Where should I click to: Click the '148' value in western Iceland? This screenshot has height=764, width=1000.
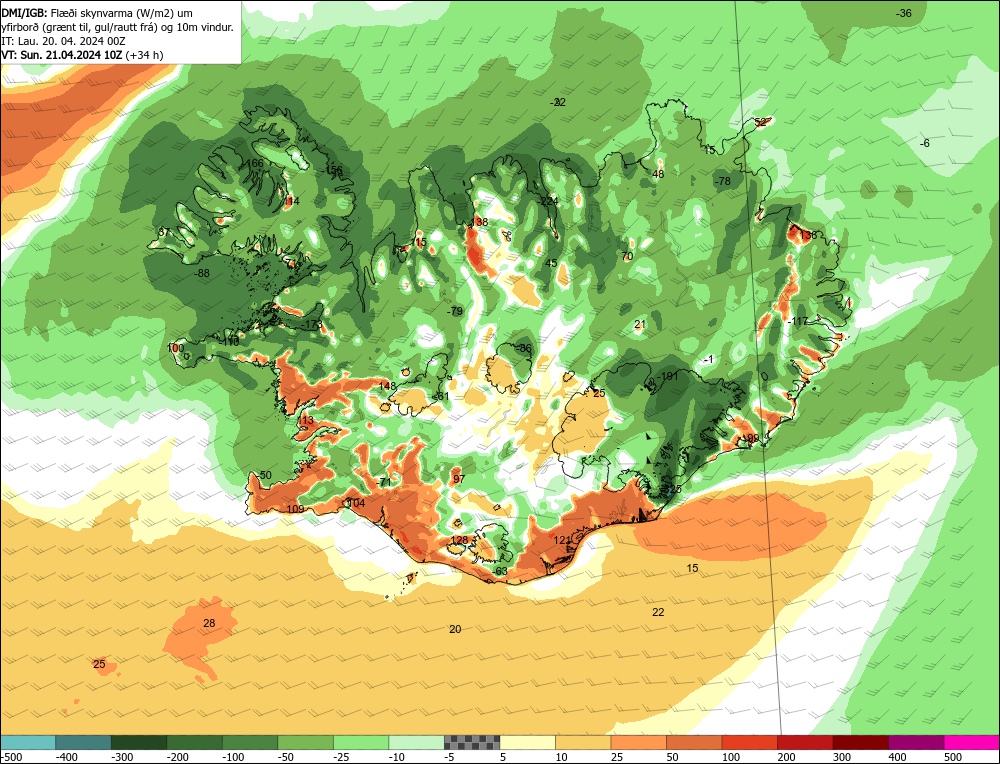click(x=388, y=386)
